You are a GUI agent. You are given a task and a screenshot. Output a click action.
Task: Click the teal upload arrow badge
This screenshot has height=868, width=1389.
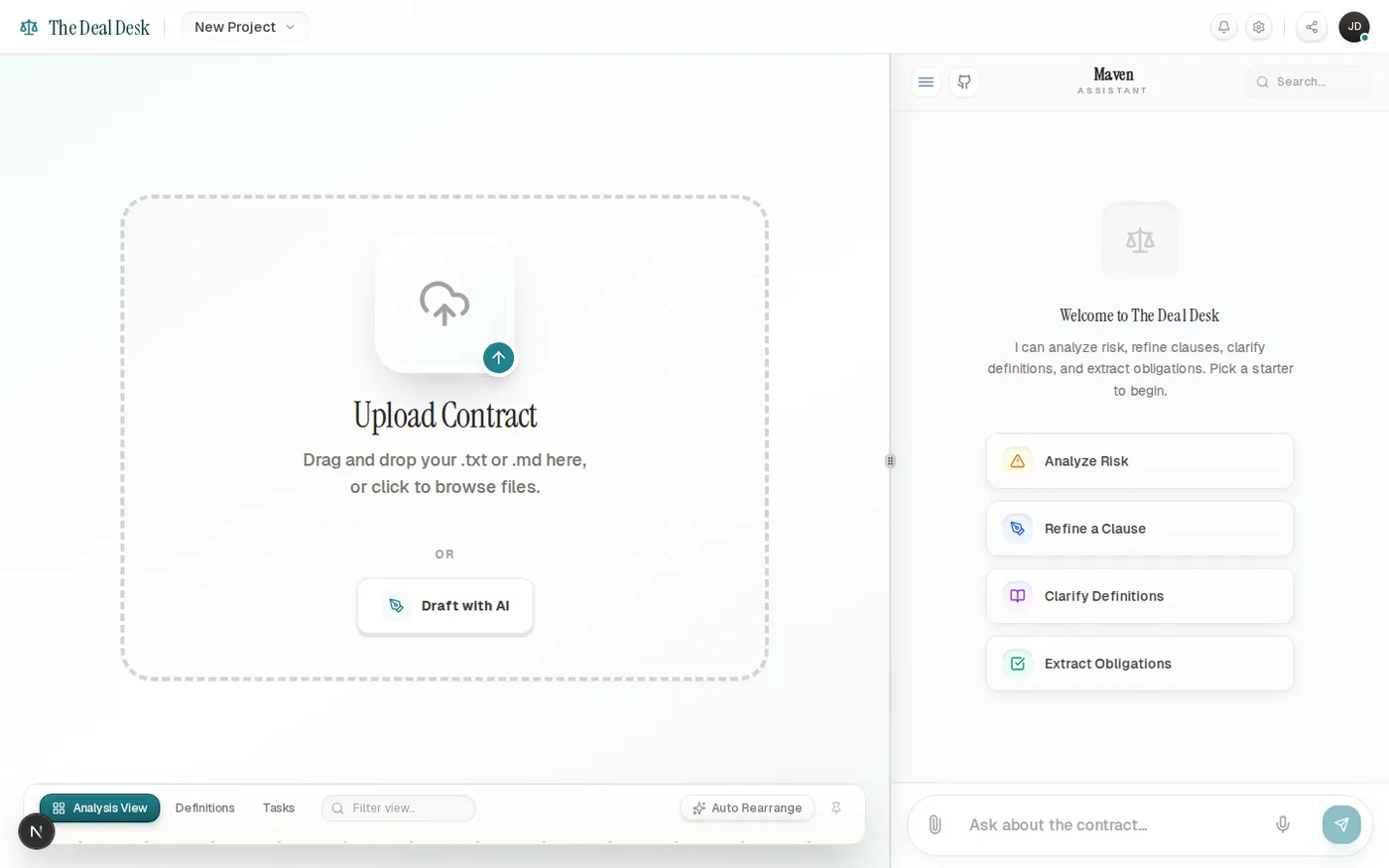[499, 358]
